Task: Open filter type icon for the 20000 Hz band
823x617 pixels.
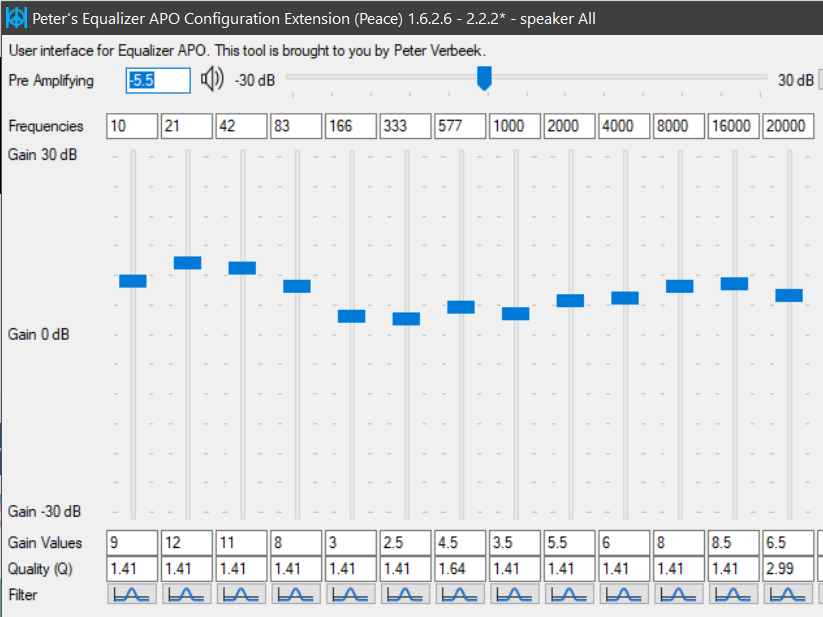Action: point(787,594)
